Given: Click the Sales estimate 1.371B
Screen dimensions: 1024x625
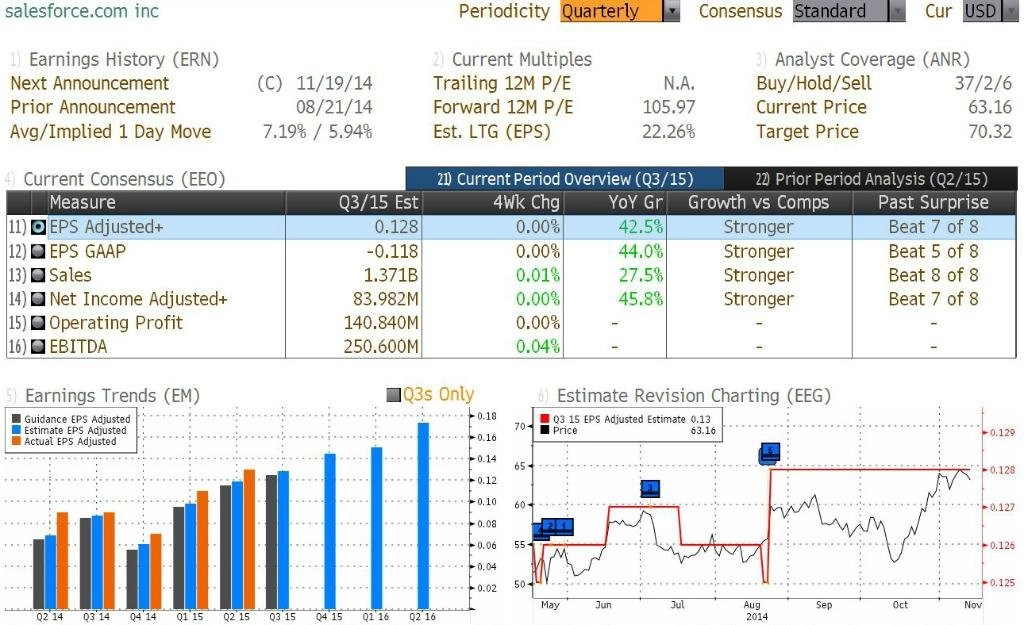Looking at the screenshot, I should [391, 276].
